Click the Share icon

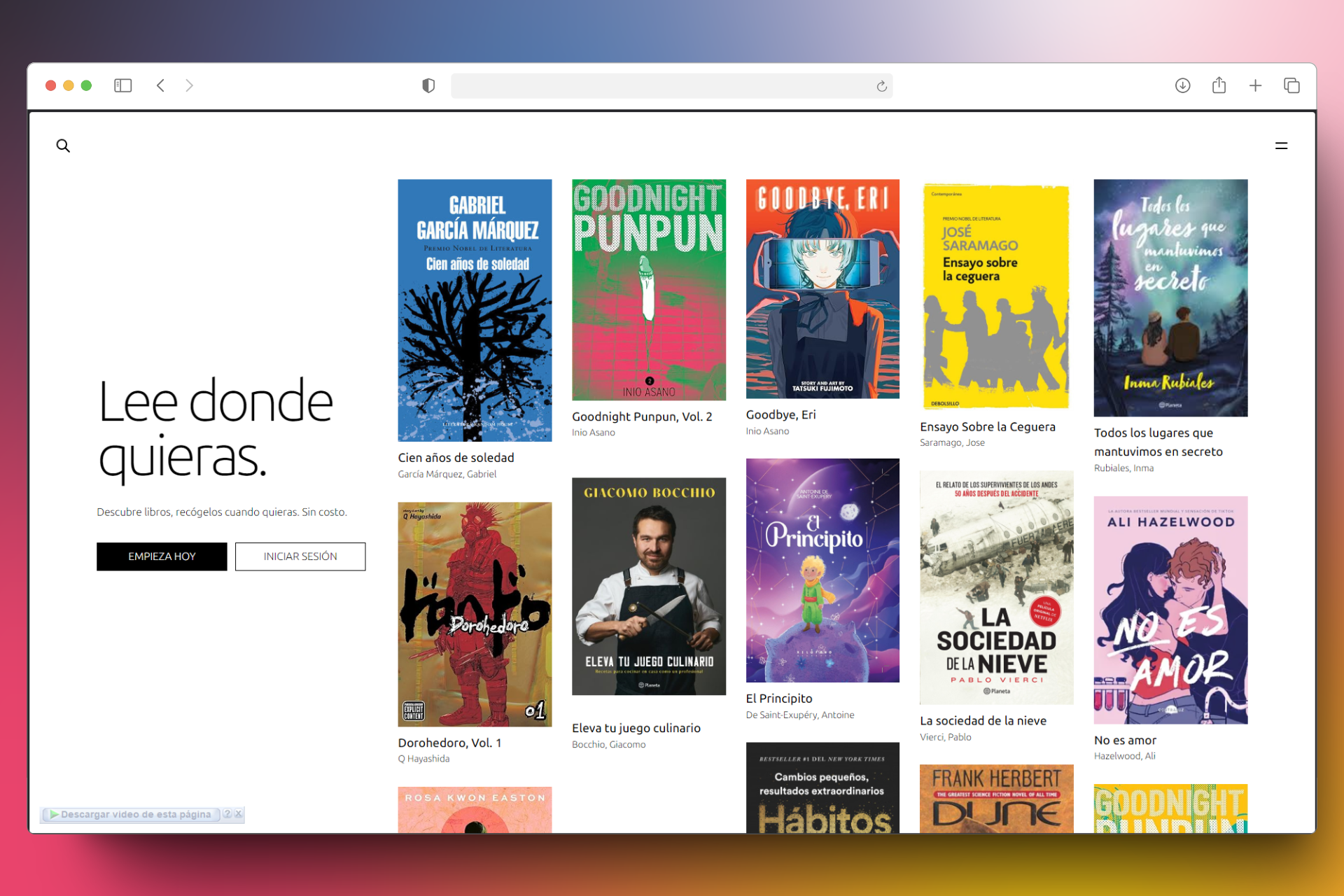pos(1219,85)
